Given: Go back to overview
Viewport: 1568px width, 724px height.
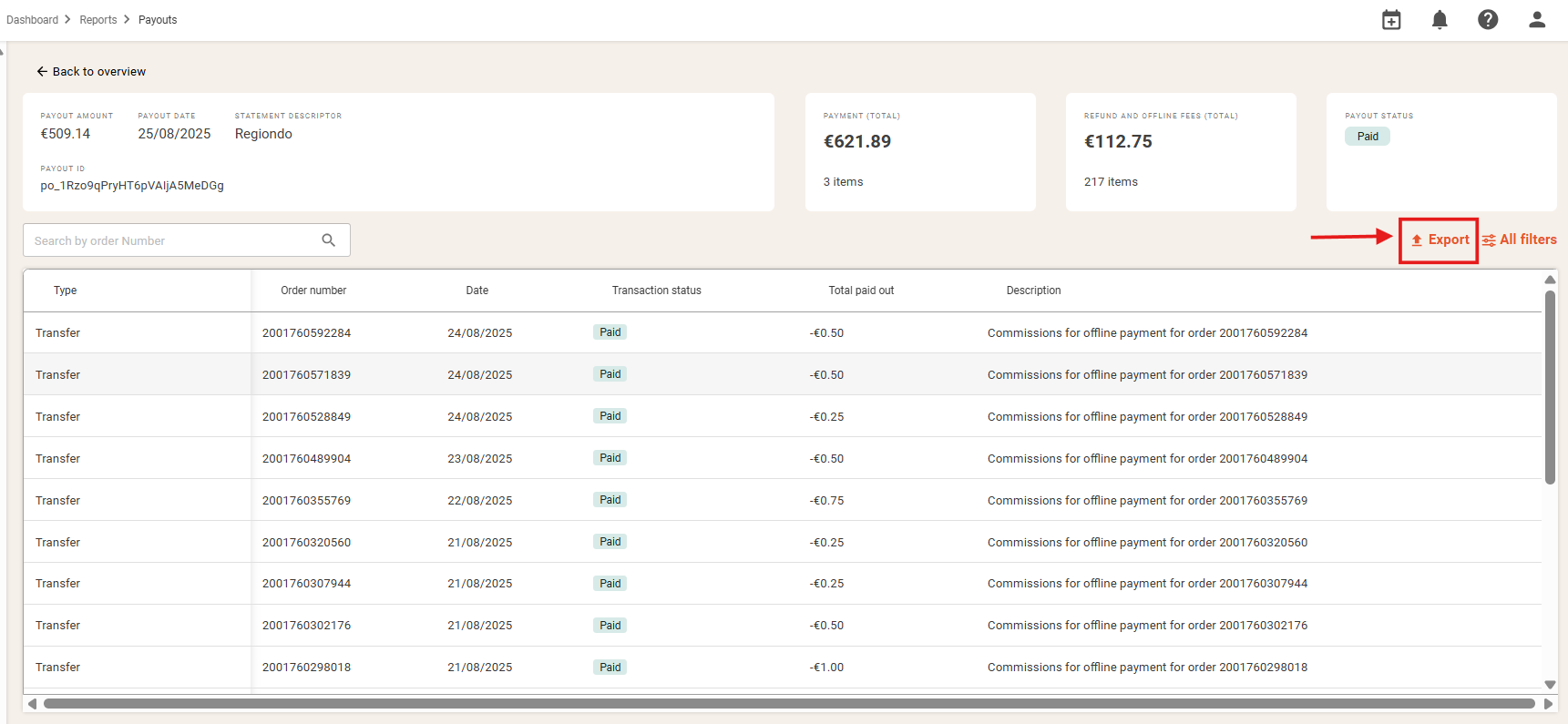Looking at the screenshot, I should 91,71.
